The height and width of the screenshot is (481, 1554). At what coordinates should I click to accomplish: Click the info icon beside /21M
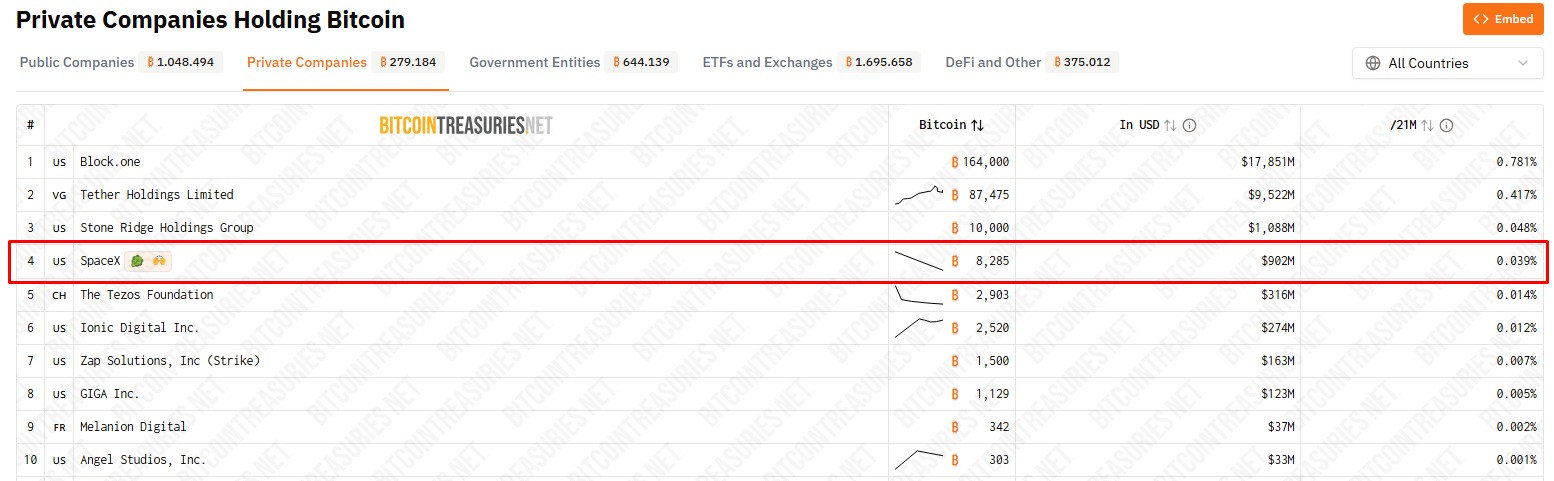(x=1446, y=125)
